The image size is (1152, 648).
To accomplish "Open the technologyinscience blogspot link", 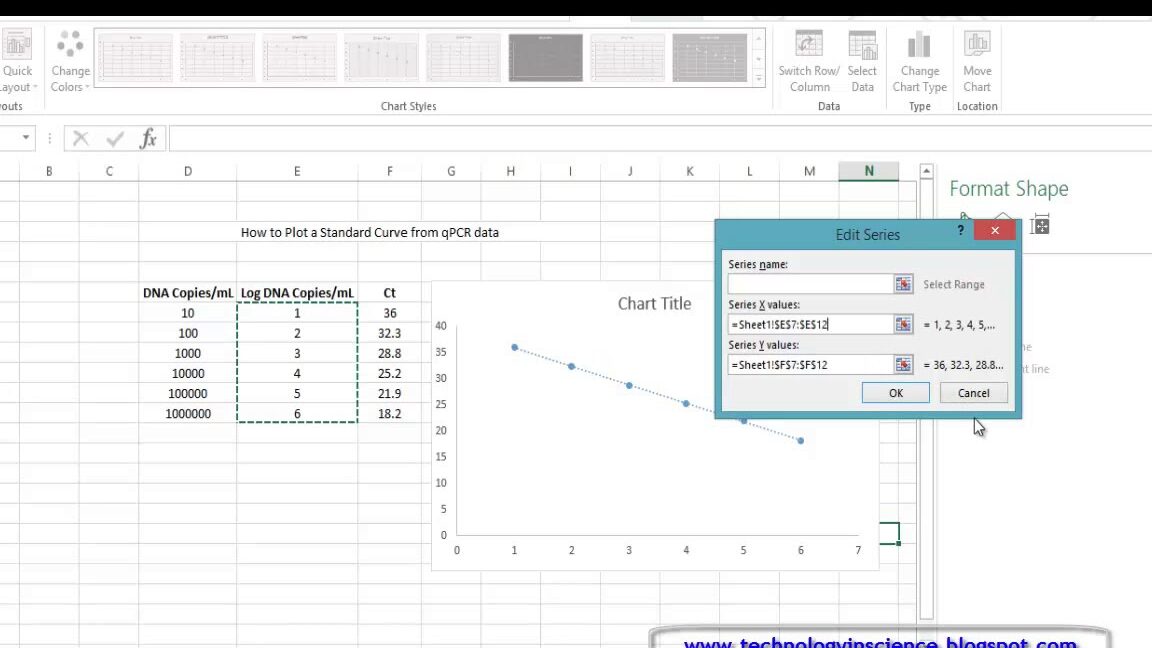I will [879, 642].
